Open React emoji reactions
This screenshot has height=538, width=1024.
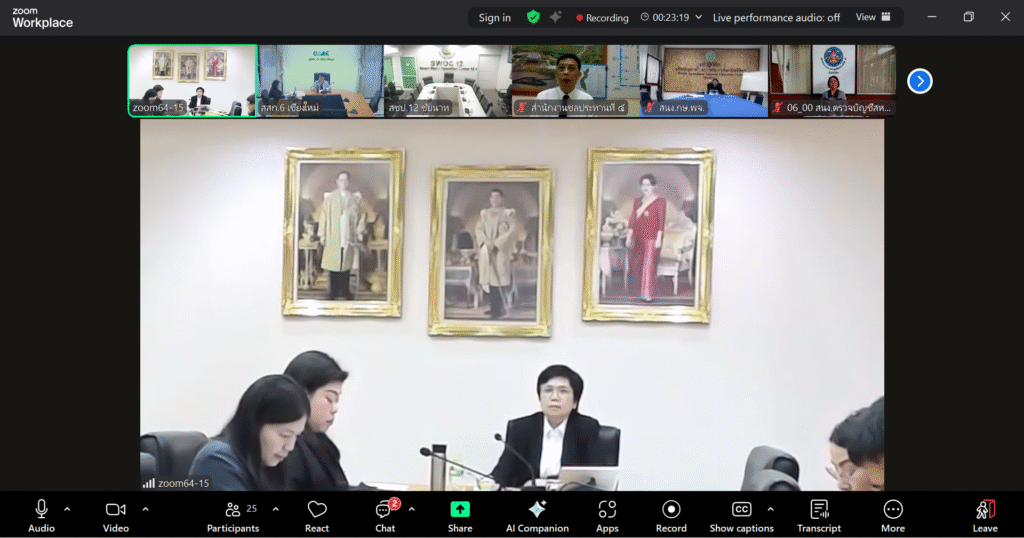point(317,515)
